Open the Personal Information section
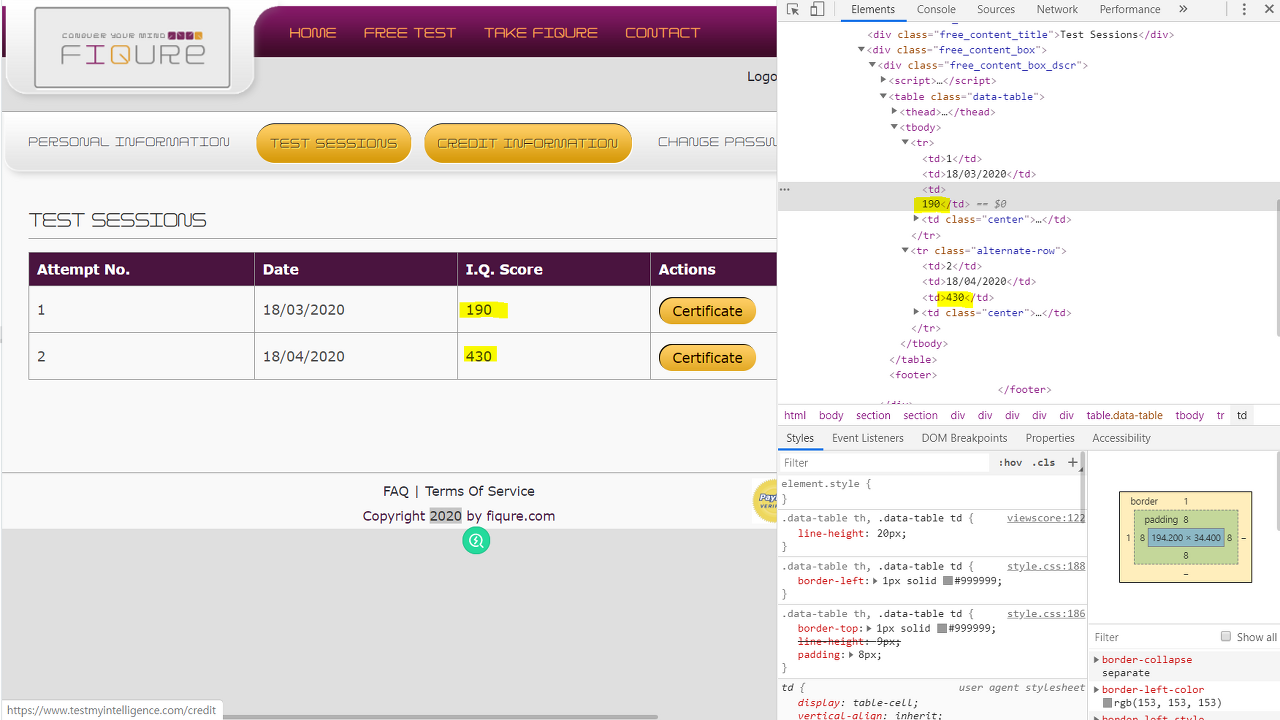Image resolution: width=1280 pixels, height=720 pixels. coord(129,142)
